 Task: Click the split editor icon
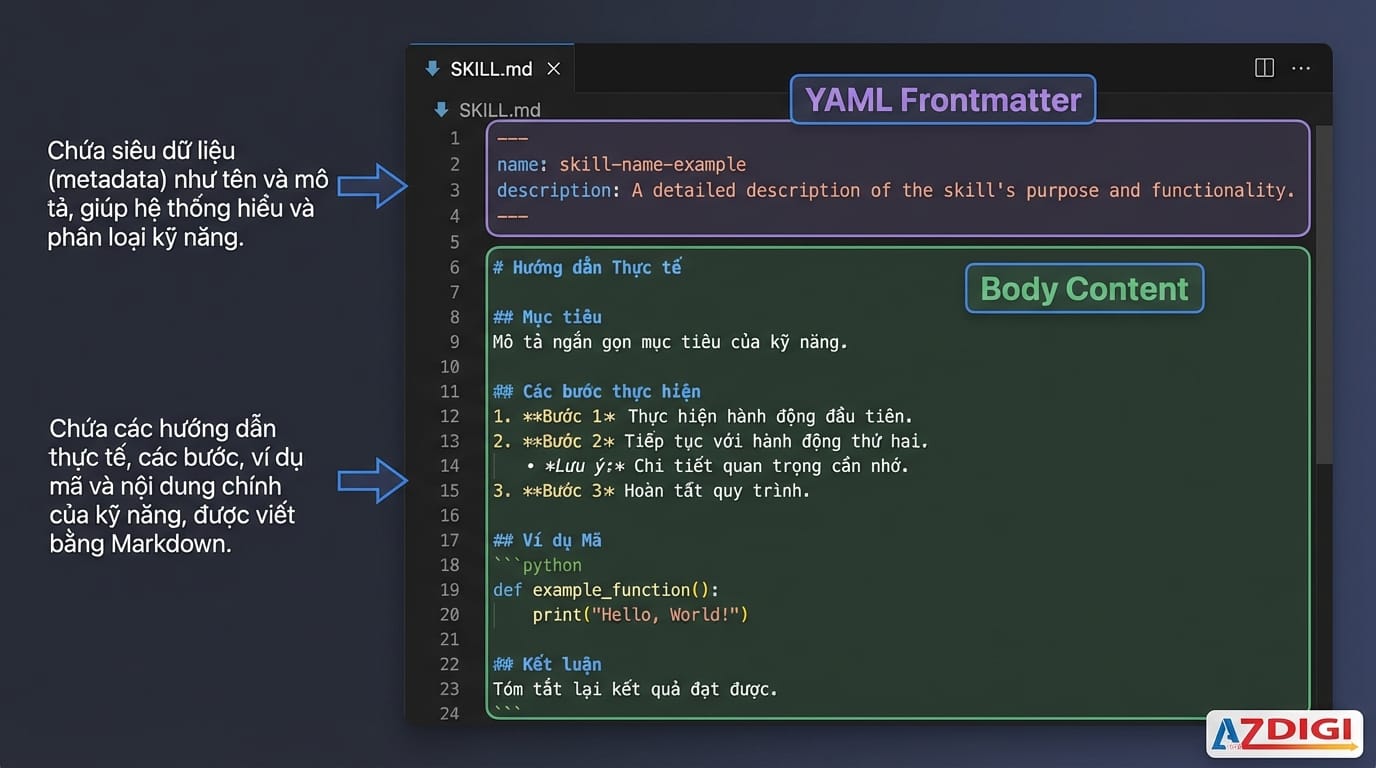point(1264,68)
